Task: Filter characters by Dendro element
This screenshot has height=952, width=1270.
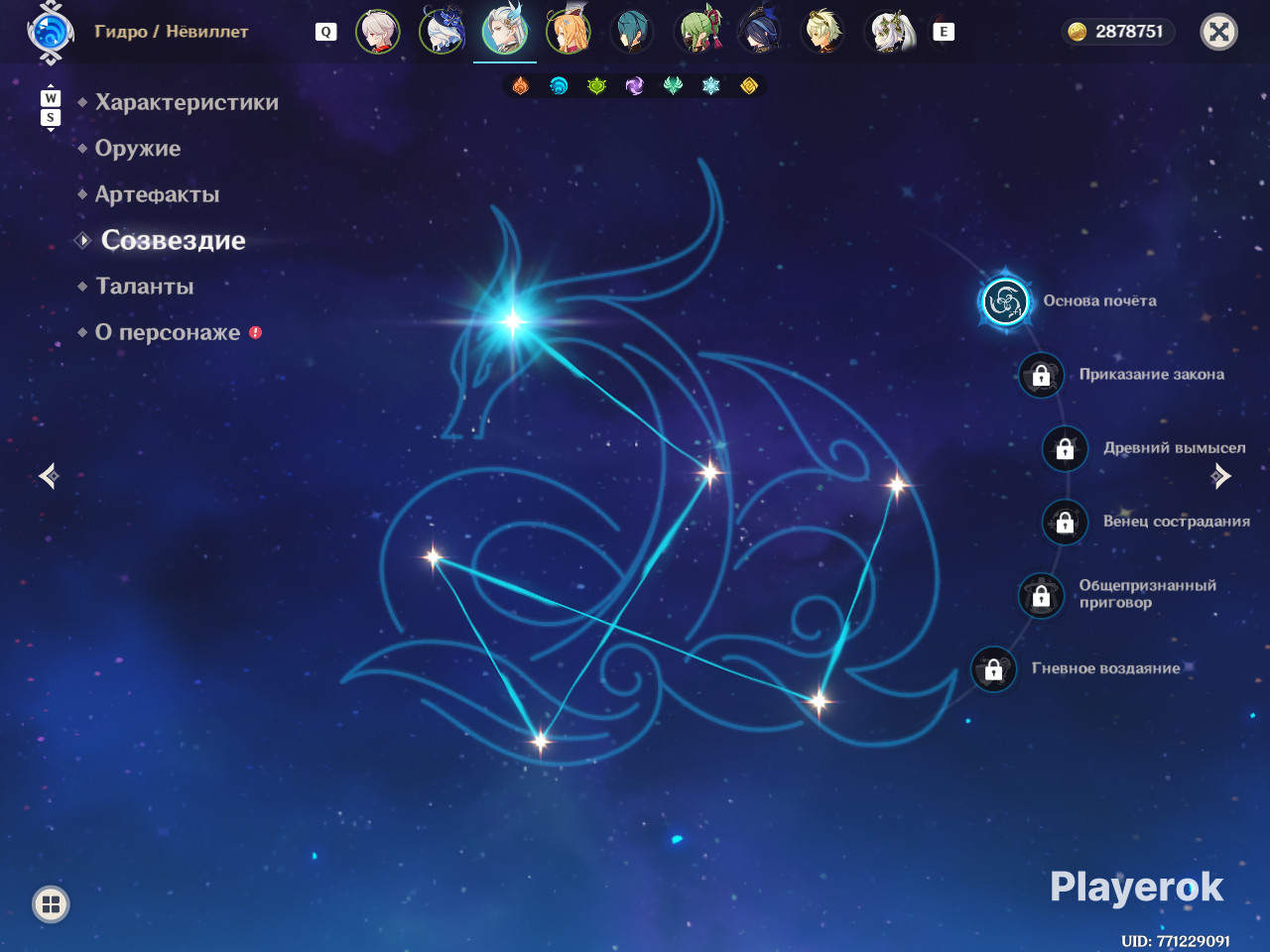Action: coord(596,86)
